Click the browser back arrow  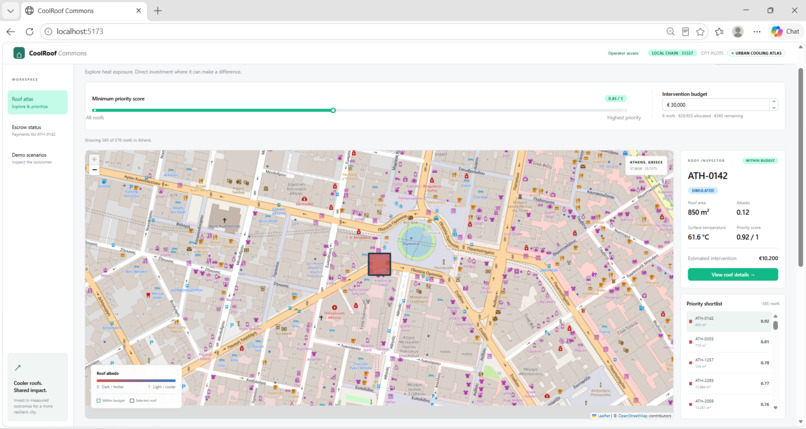coord(10,31)
